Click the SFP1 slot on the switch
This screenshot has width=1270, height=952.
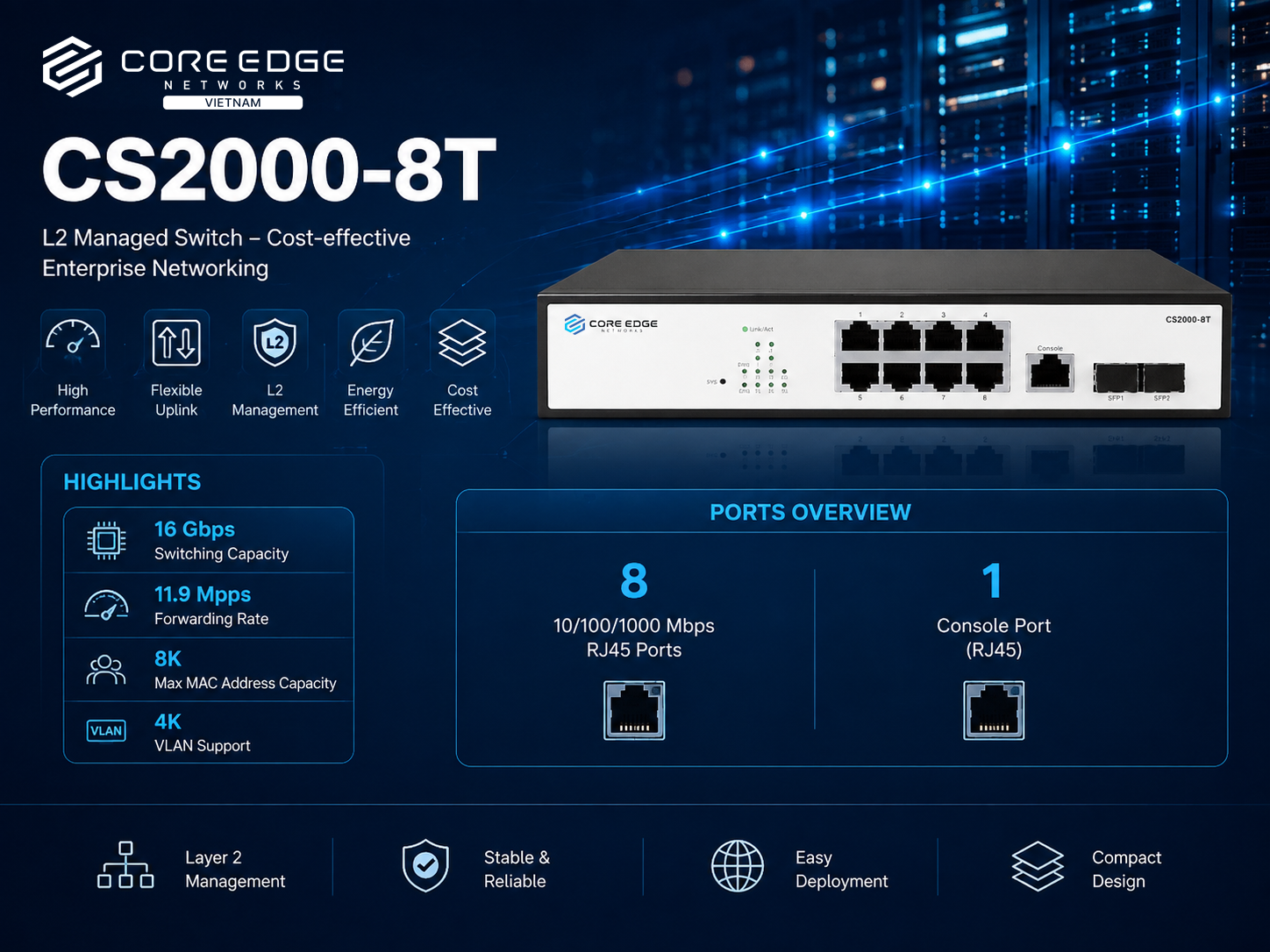click(x=1116, y=378)
